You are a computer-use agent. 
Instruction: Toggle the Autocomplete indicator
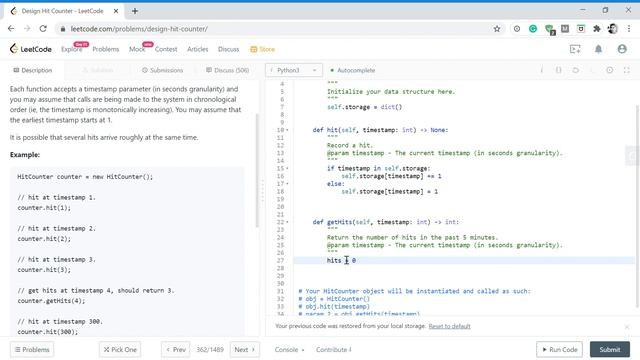coord(353,70)
